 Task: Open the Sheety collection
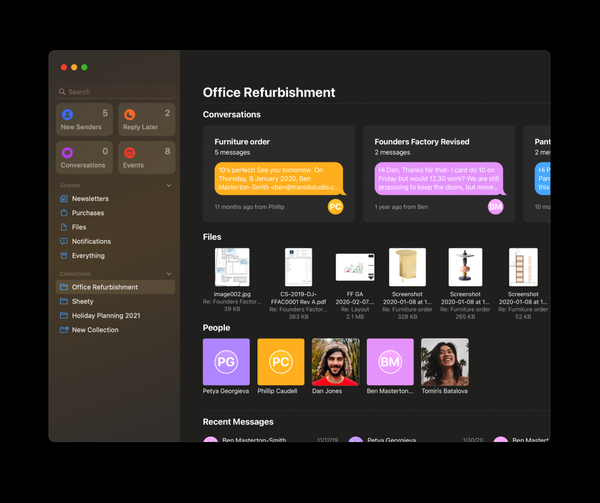pos(82,301)
